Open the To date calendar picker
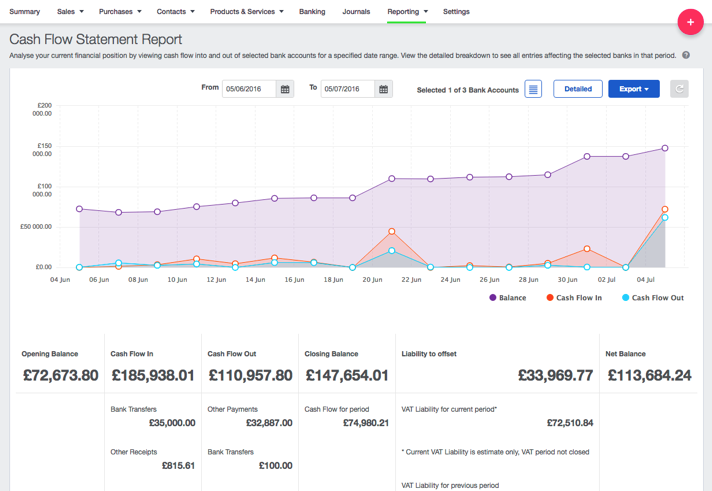This screenshot has width=712, height=491. coord(383,89)
